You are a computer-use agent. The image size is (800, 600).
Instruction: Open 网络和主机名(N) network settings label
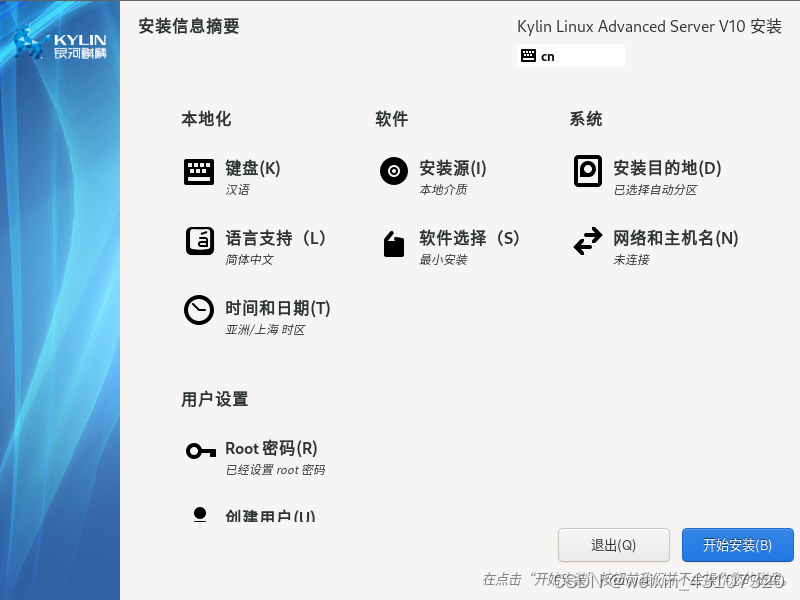pos(676,238)
